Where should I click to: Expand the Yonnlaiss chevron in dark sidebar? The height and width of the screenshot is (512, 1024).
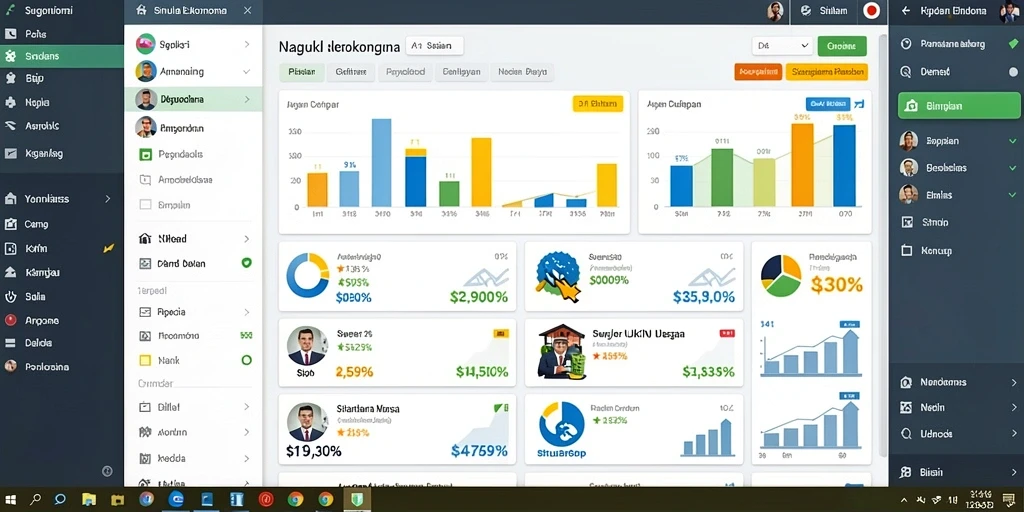coord(108,199)
